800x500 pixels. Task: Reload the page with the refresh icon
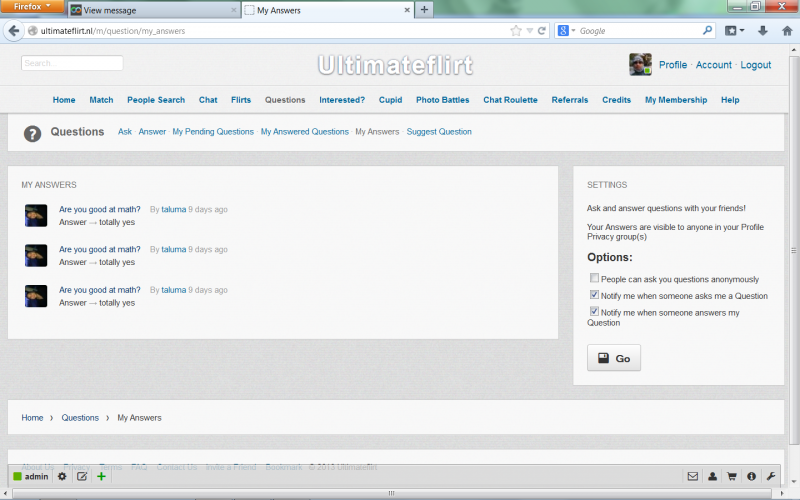(x=542, y=31)
